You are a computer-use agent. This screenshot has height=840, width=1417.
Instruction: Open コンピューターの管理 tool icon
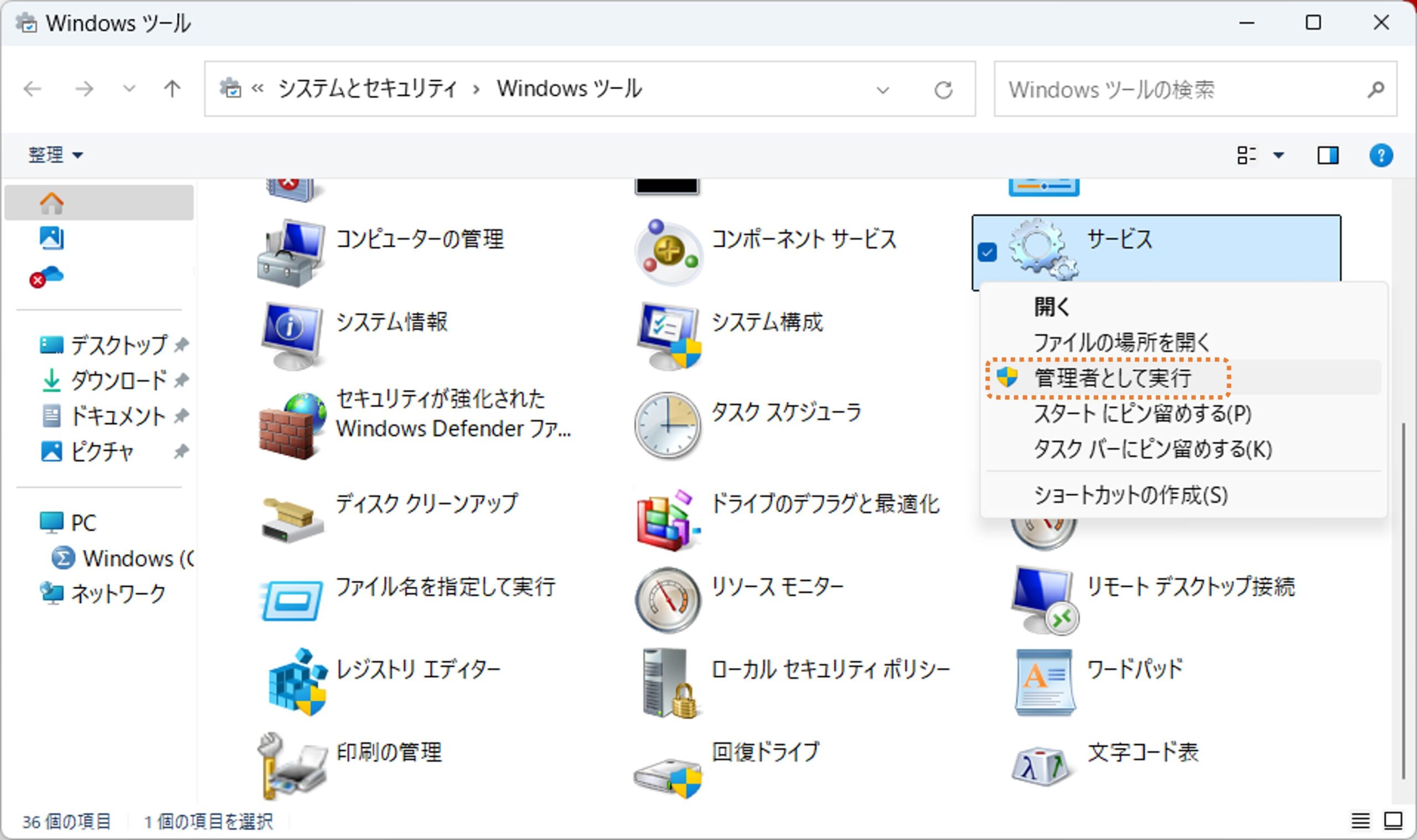[x=291, y=252]
